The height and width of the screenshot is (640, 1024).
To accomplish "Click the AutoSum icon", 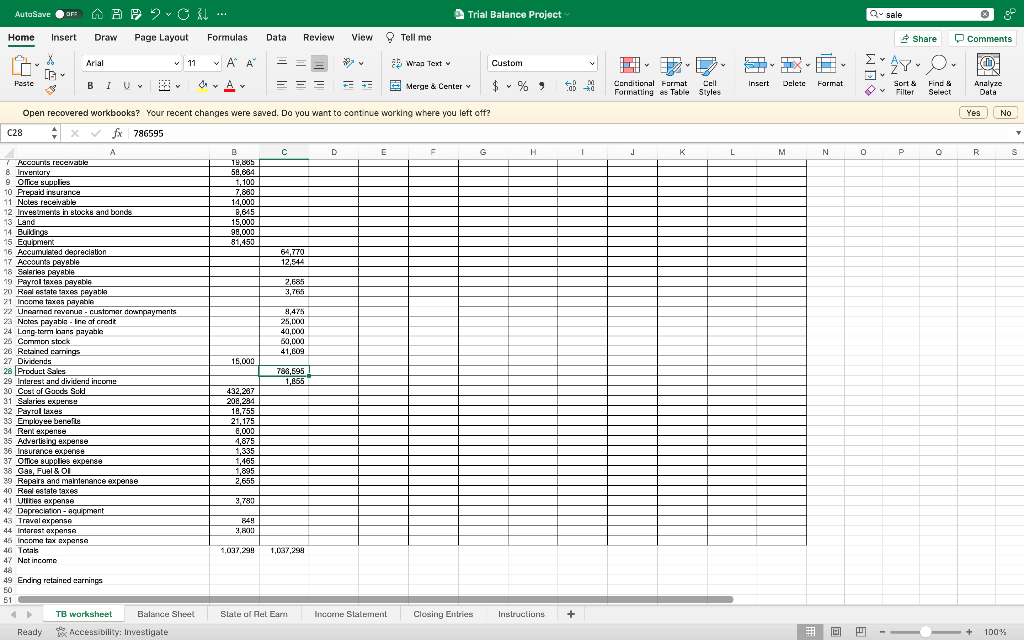I will point(869,59).
